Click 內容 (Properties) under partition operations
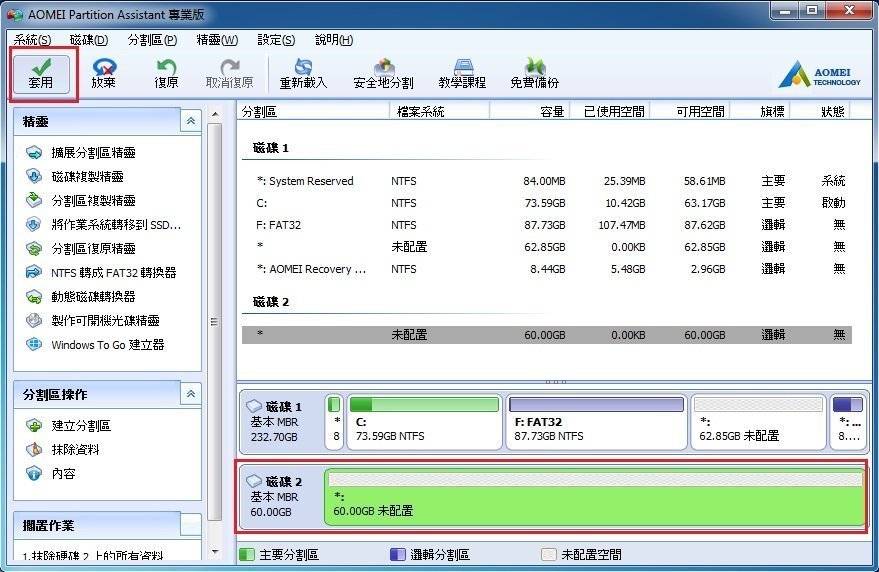This screenshot has width=879, height=572. pos(50,474)
